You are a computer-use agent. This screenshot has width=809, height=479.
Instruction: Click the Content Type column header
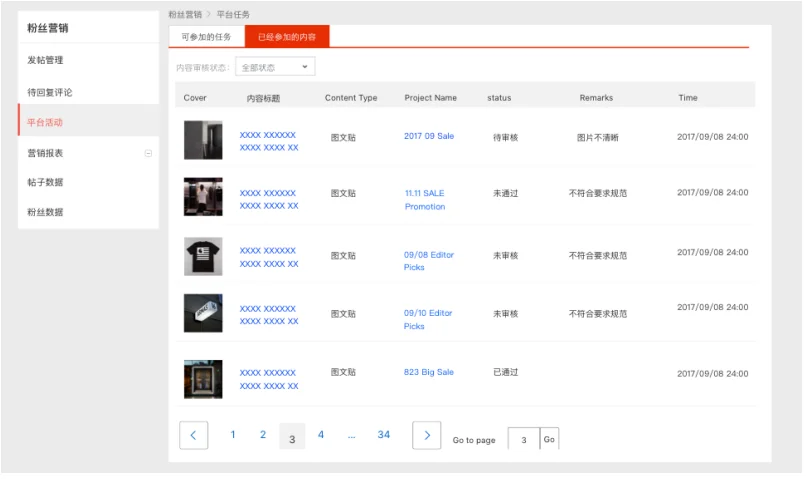click(351, 98)
